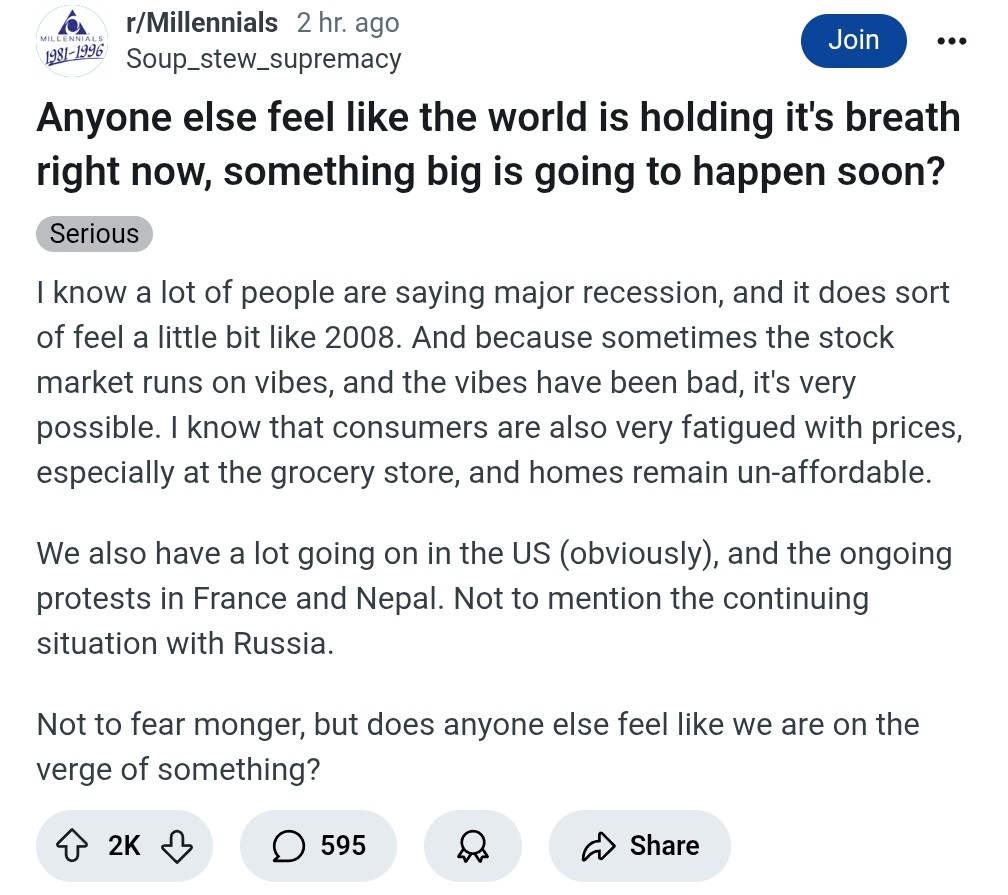The height and width of the screenshot is (895, 1008).
Task: Click the 'Not to fear monger' closing paragraph
Action: pos(478,746)
